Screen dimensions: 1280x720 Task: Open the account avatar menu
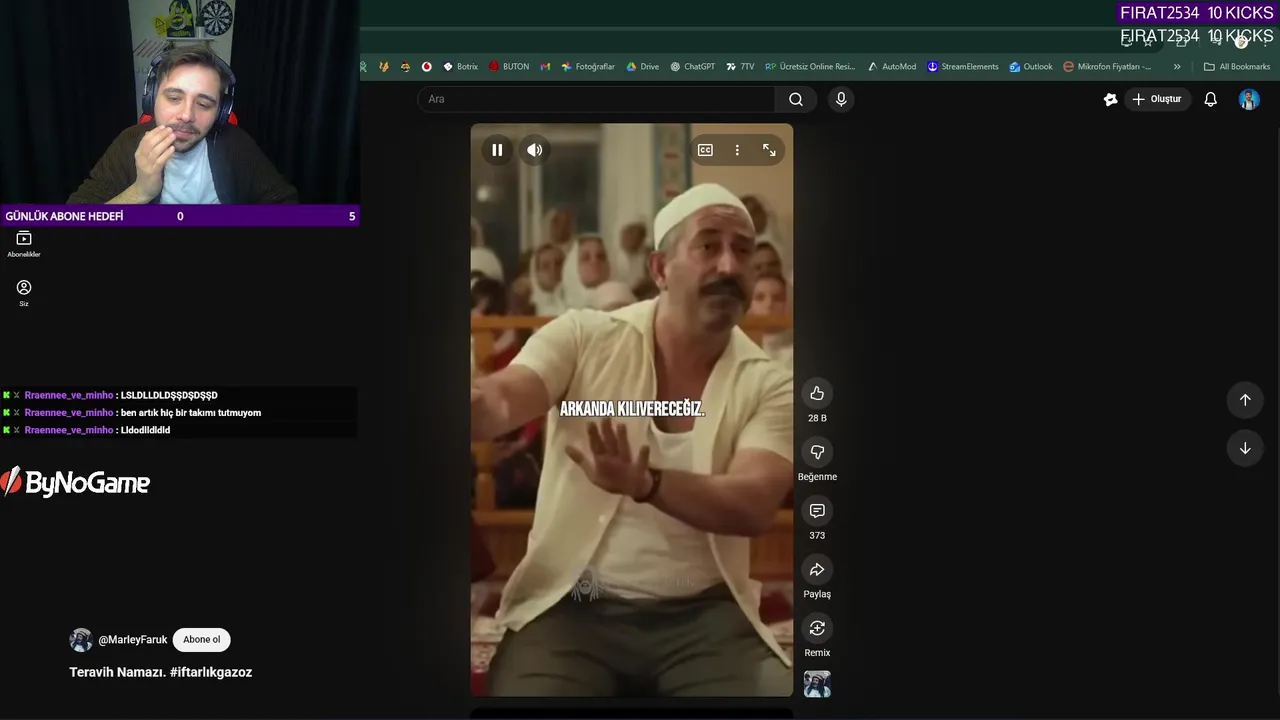point(1249,99)
